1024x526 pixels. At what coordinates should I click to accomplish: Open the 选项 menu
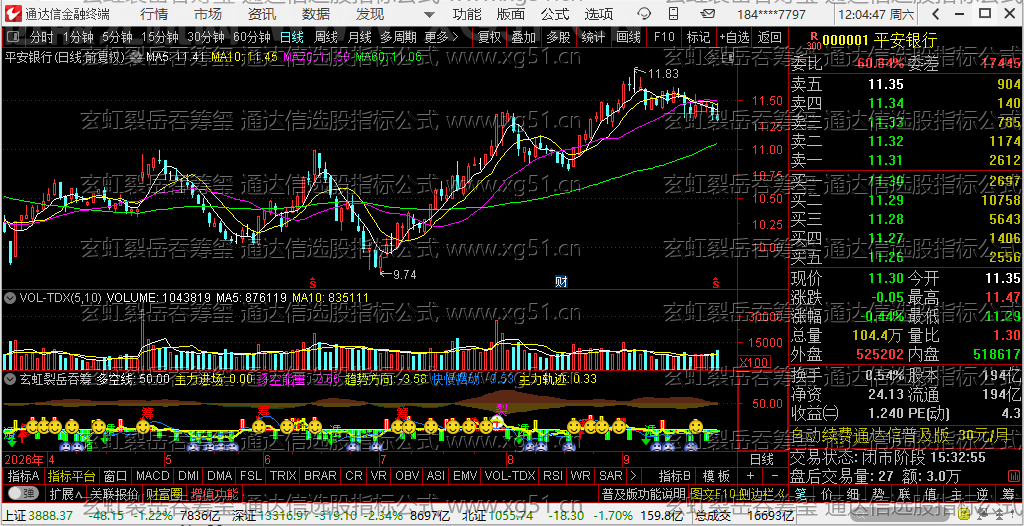tap(599, 14)
